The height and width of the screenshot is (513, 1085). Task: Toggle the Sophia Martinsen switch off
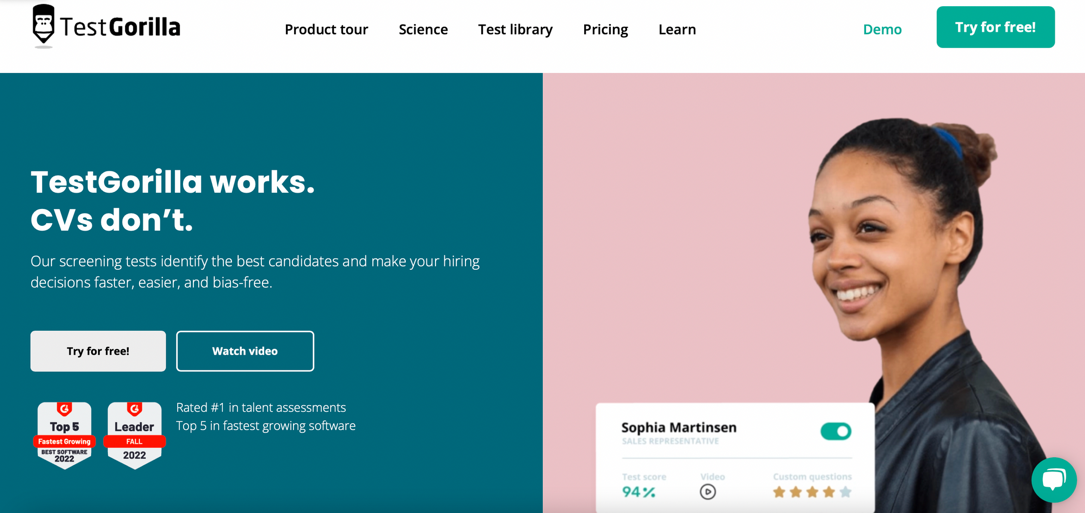coord(836,431)
